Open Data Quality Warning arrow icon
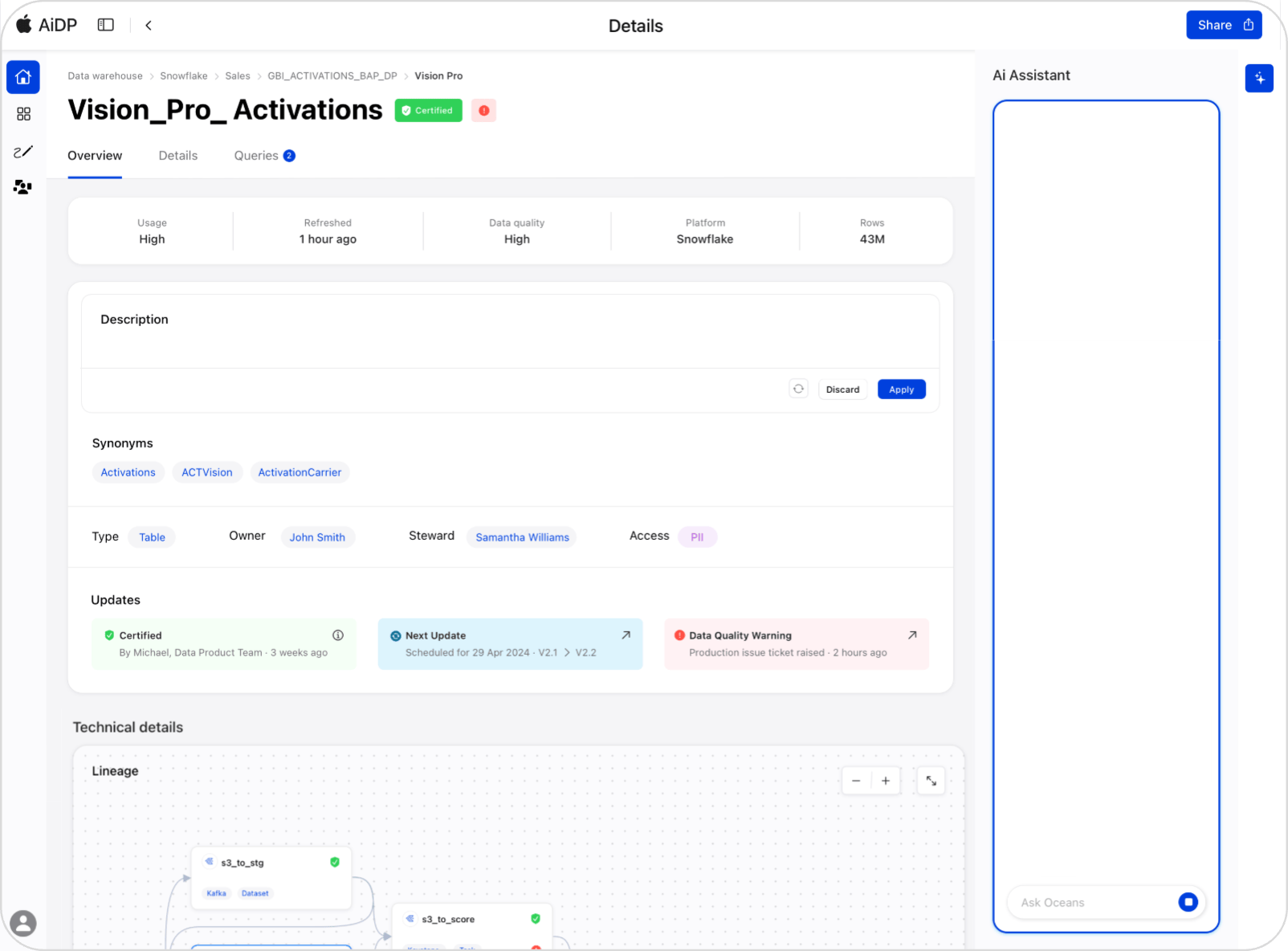Image resolution: width=1288 pixels, height=951 pixels. point(912,635)
